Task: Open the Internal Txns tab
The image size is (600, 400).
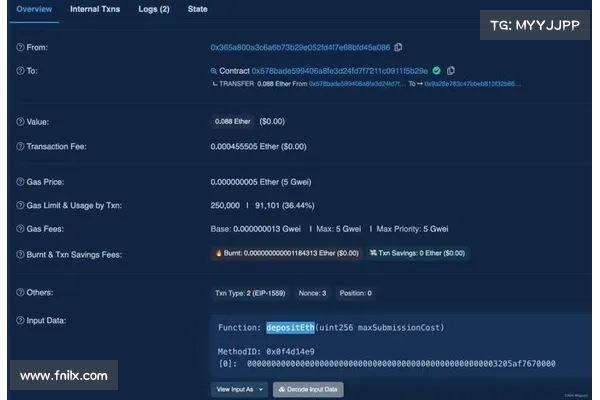Action: click(x=95, y=9)
